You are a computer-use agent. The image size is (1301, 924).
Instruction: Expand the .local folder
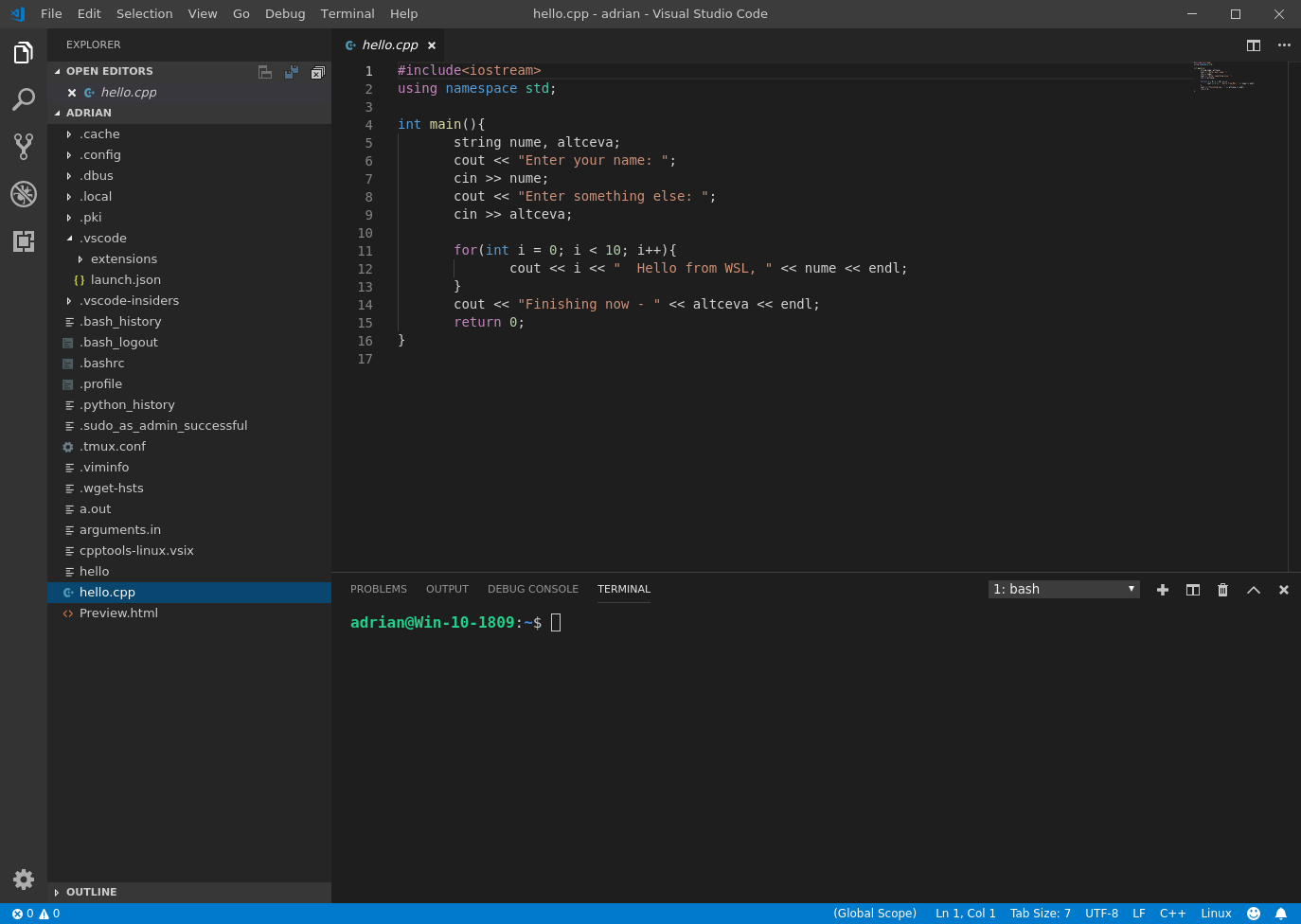69,197
